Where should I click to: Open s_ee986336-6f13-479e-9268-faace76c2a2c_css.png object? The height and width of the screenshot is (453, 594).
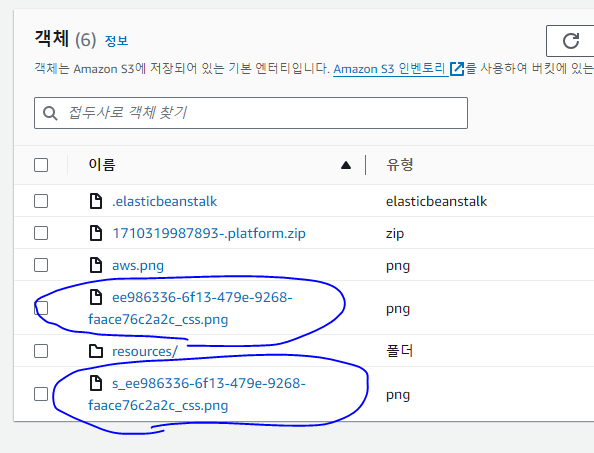[197, 394]
